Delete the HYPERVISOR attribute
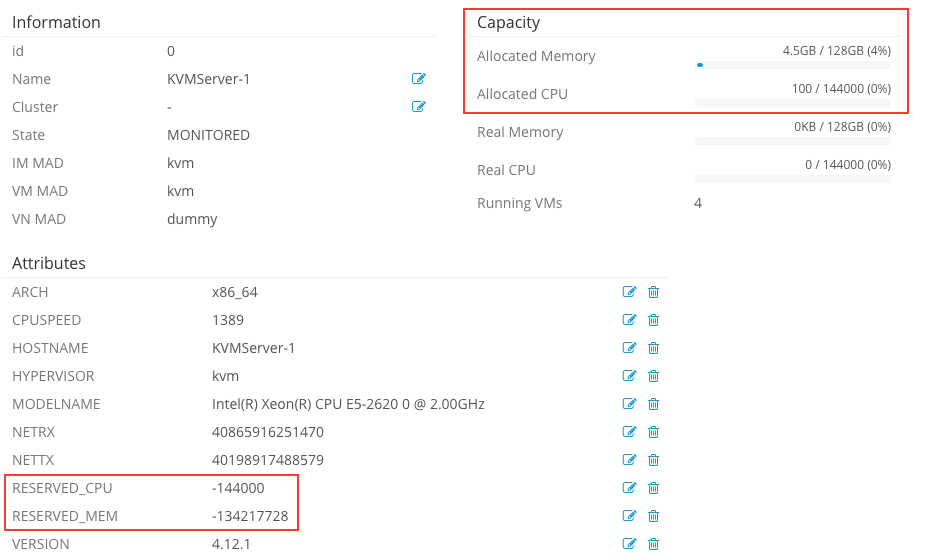This screenshot has width=926, height=560. [x=653, y=376]
